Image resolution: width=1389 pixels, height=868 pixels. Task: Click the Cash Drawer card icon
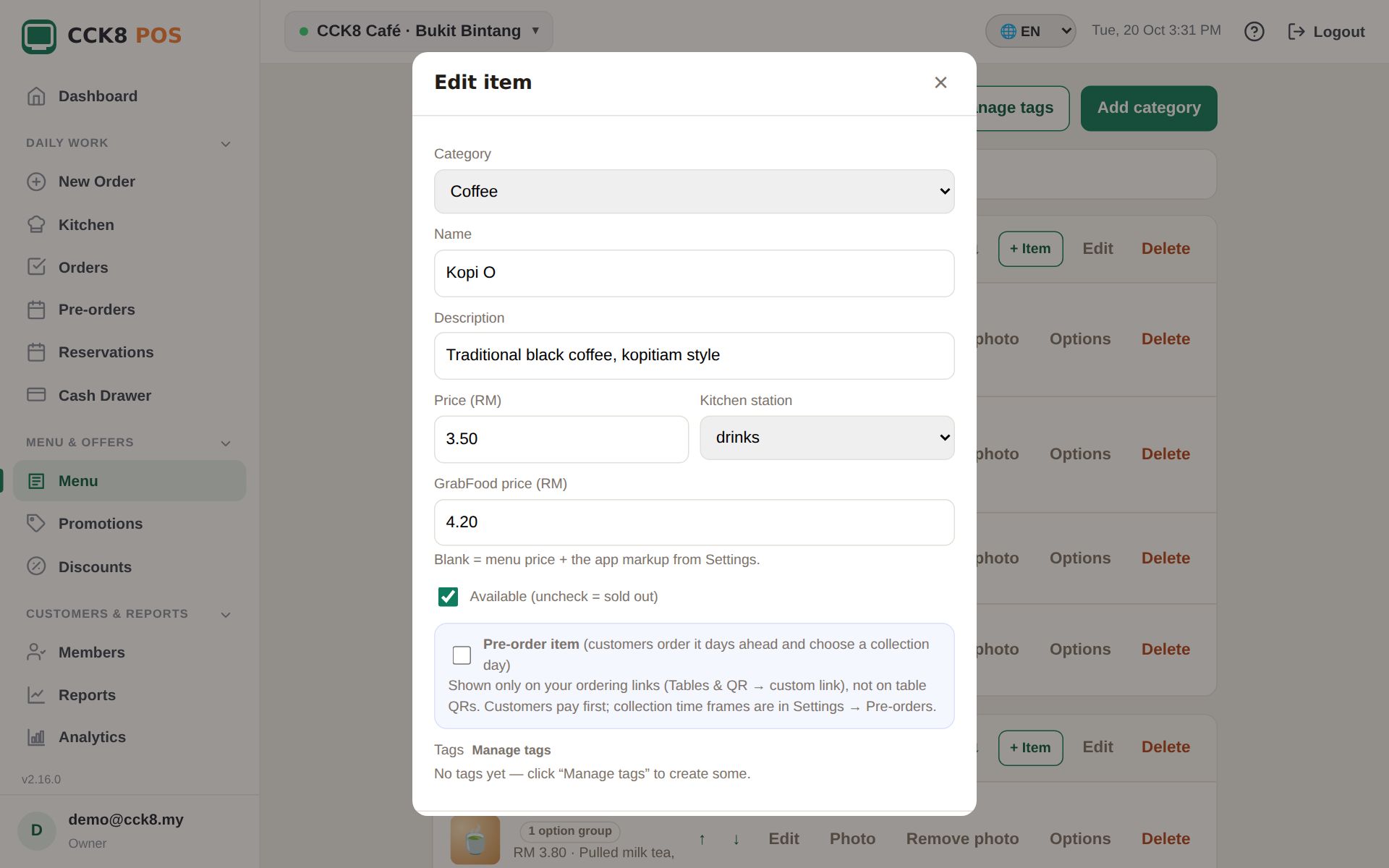[36, 395]
